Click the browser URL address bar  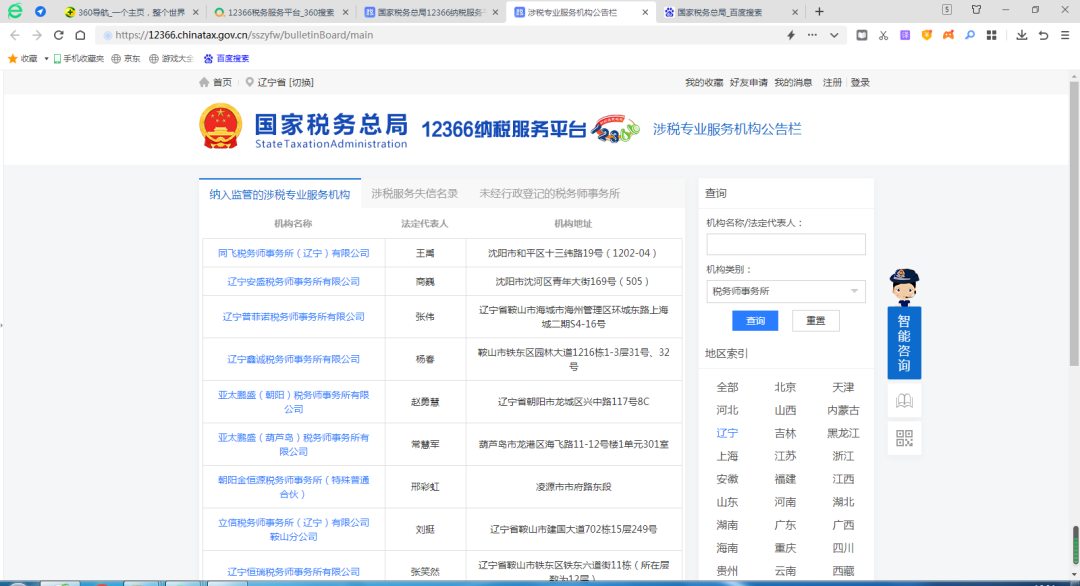pyautogui.click(x=441, y=35)
